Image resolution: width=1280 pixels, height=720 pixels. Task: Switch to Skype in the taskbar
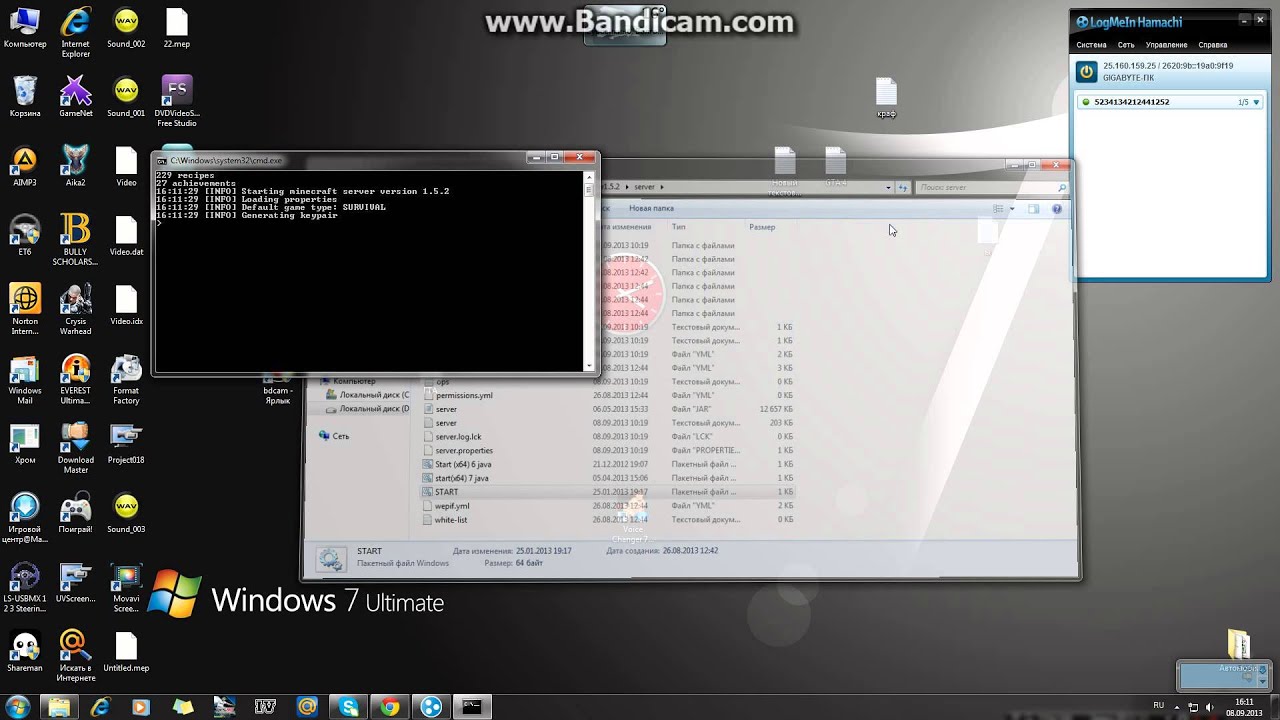(x=349, y=707)
